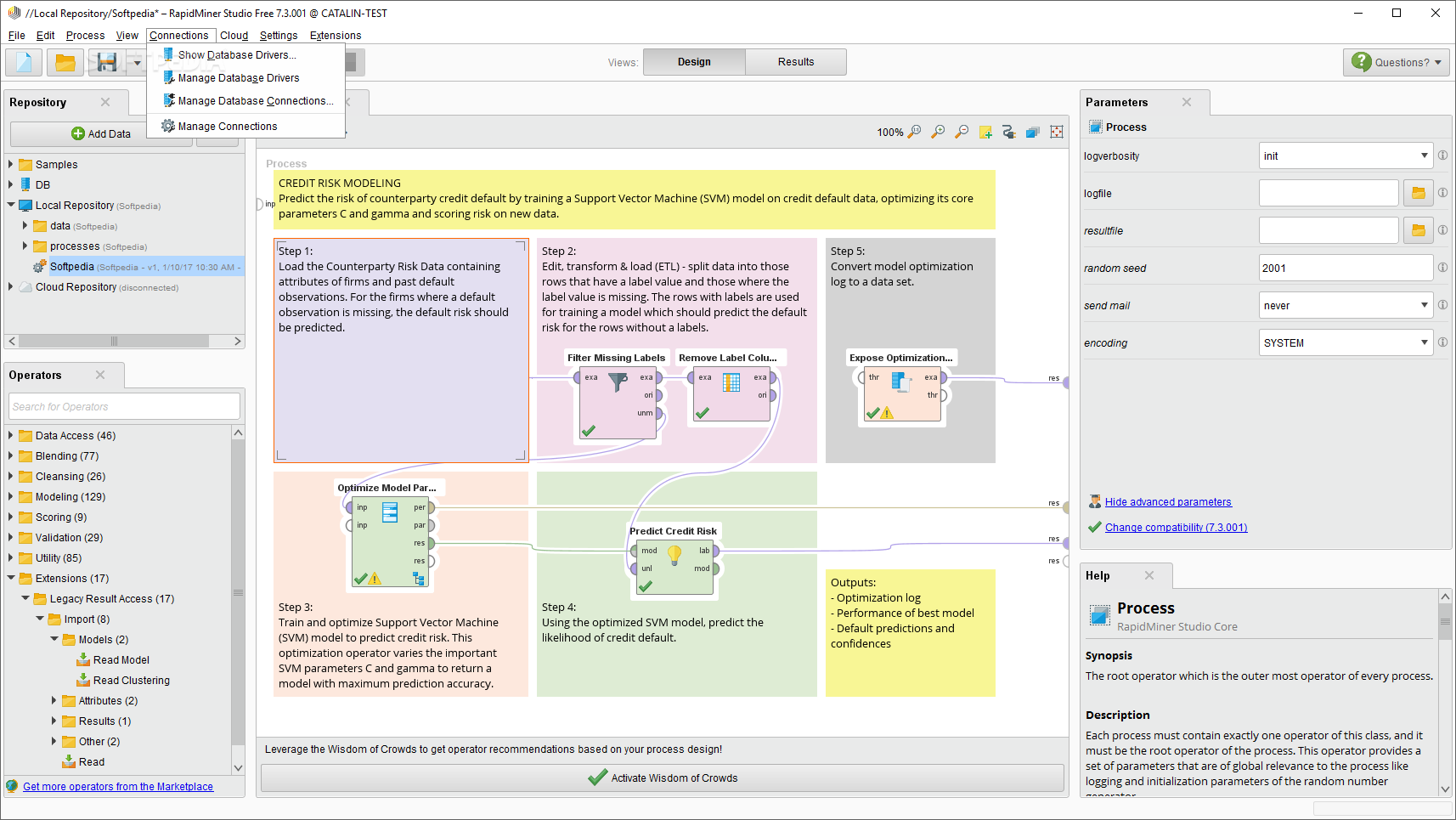Viewport: 1456px width, 820px height.
Task: Close the Repository panel tab
Action: (x=105, y=102)
